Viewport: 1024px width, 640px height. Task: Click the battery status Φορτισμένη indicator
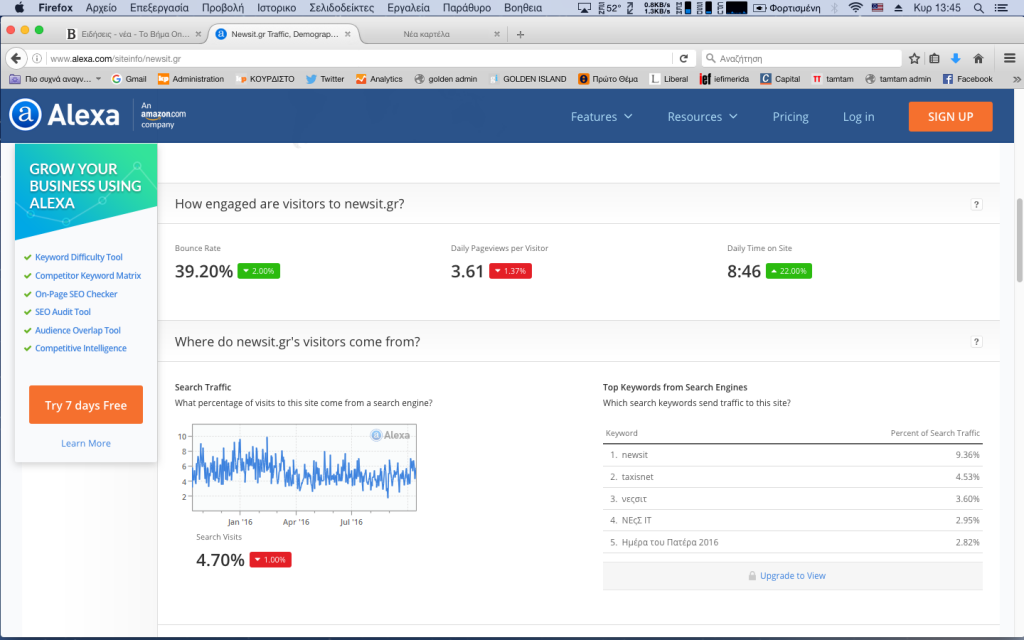click(787, 8)
